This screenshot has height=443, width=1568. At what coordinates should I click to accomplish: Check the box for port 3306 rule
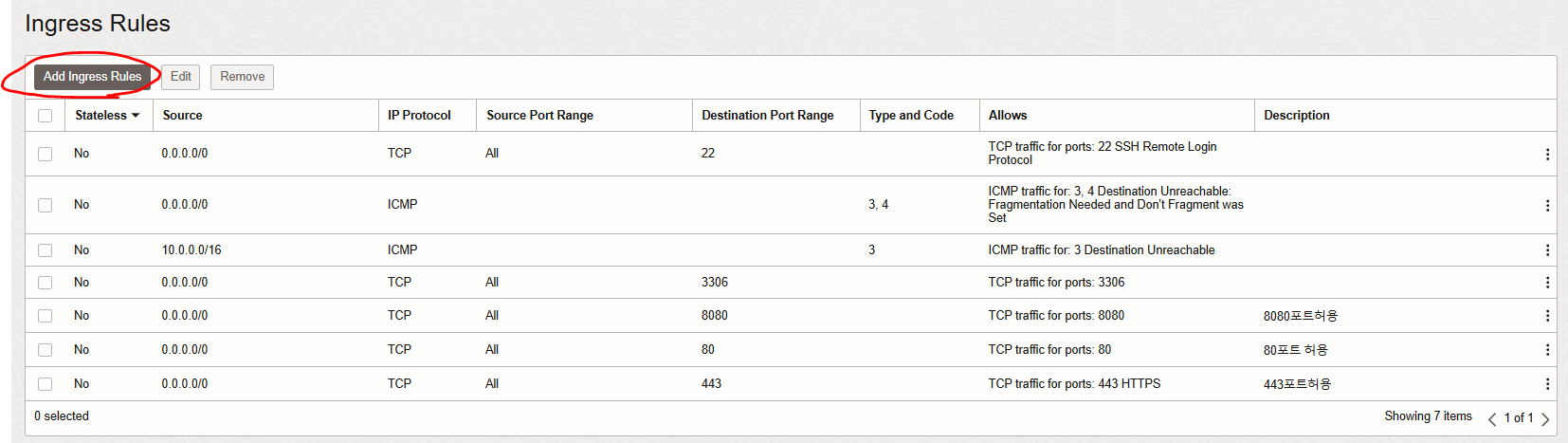click(46, 283)
